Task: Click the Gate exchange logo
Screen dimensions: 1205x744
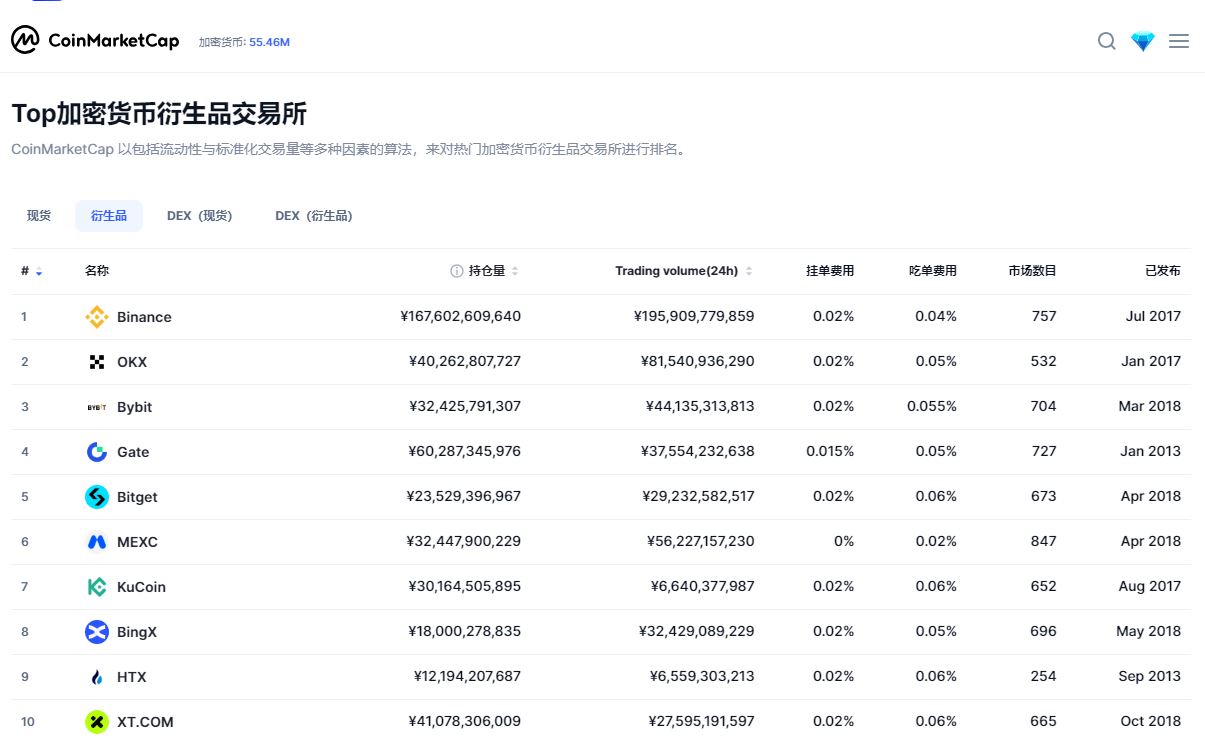Action: (97, 452)
